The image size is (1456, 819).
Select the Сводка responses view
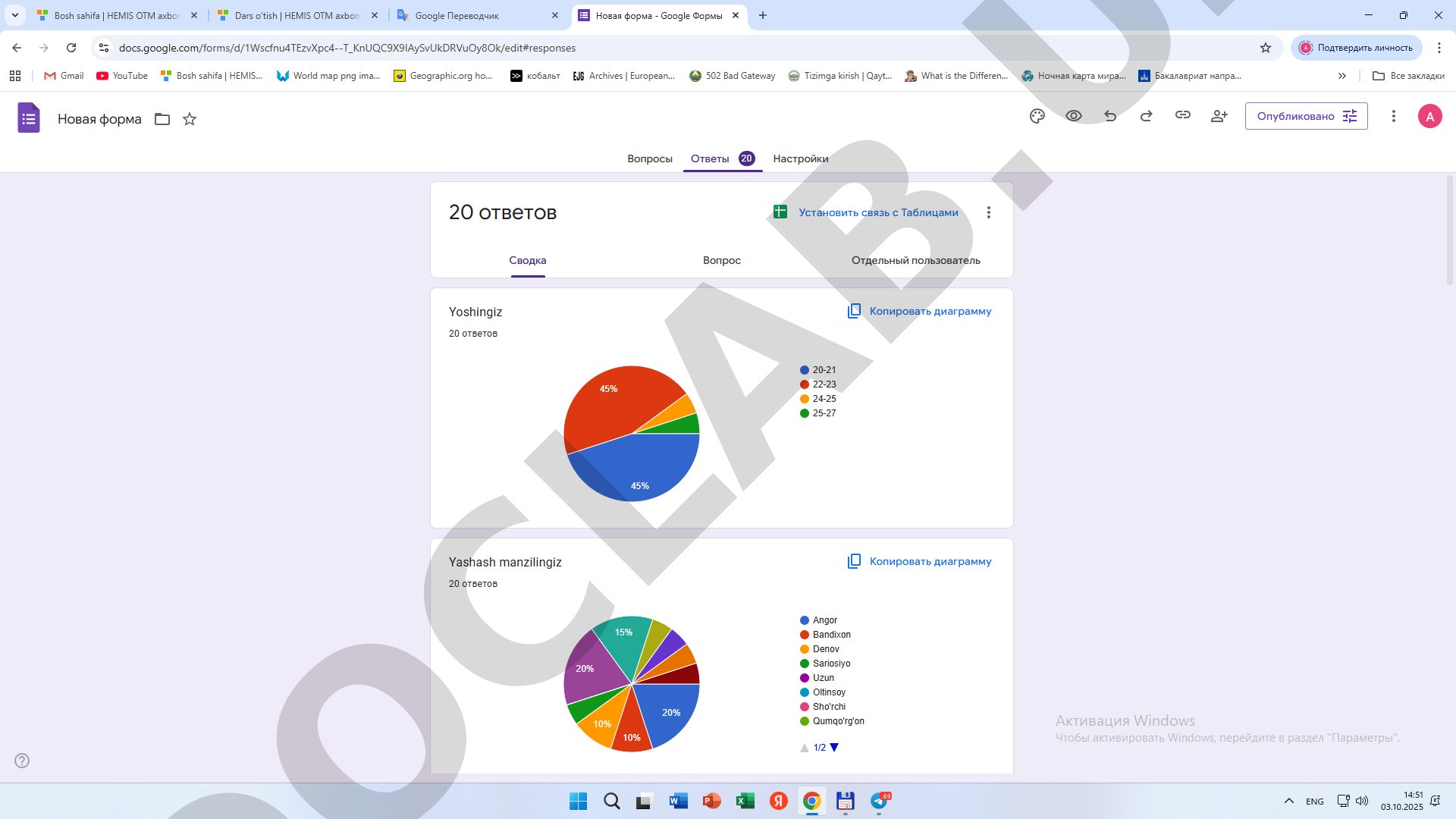(x=528, y=260)
